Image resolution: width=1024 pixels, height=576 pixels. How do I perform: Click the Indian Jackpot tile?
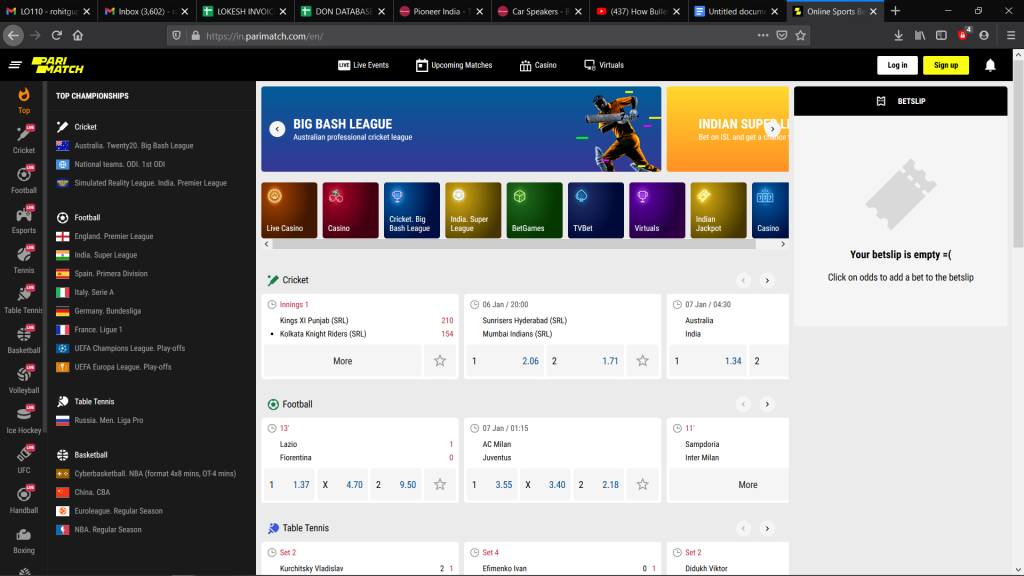click(718, 210)
